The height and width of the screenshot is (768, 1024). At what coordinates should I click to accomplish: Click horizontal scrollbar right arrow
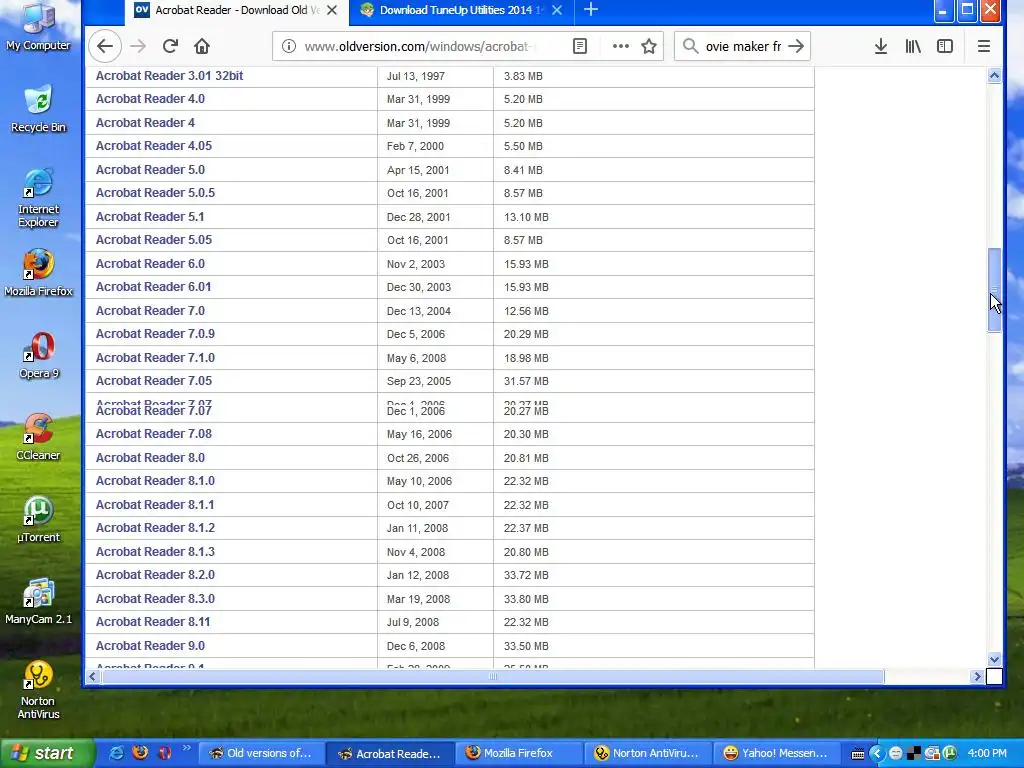[978, 677]
